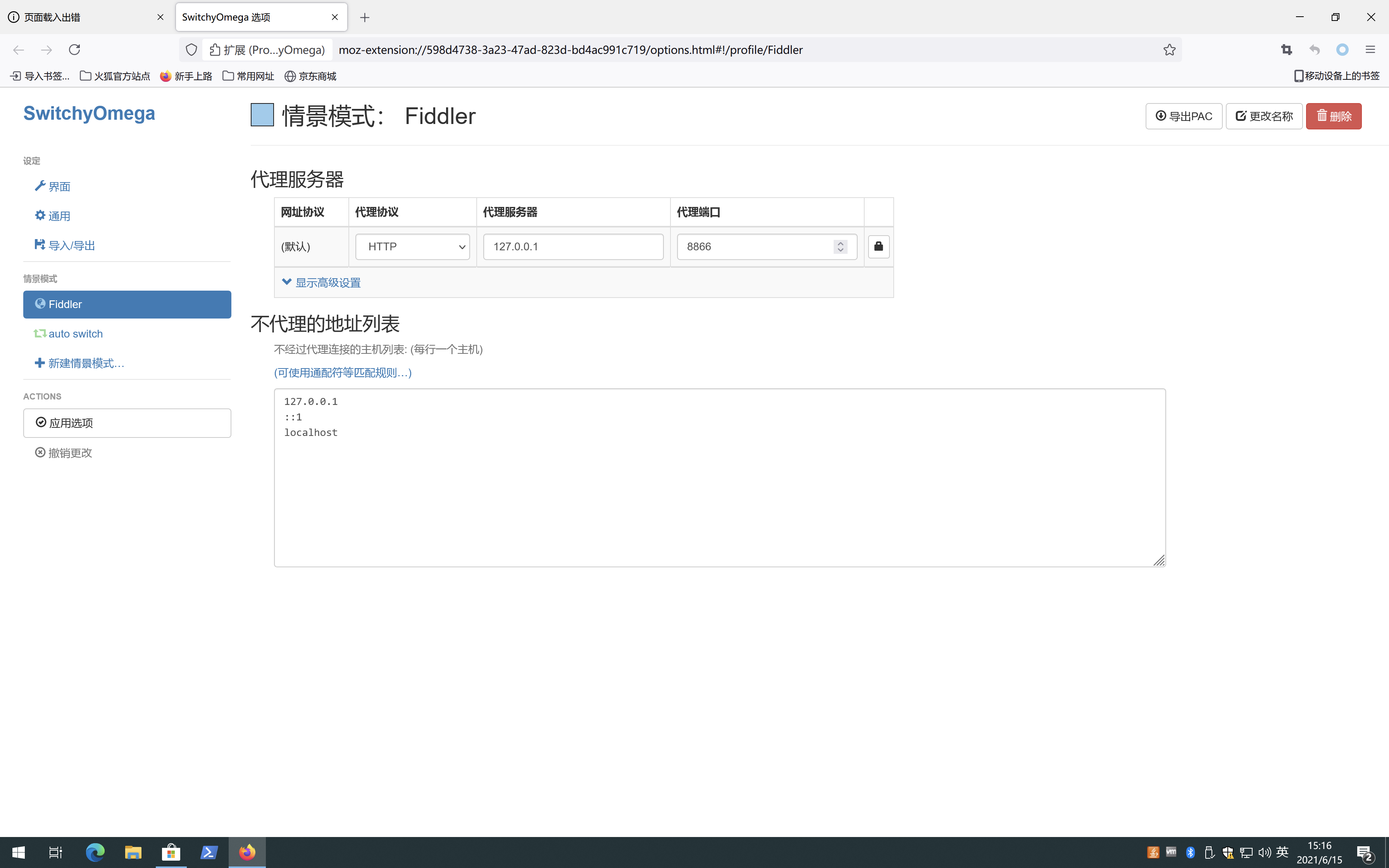Click 撤销更改 to discard changes
Image resolution: width=1389 pixels, height=868 pixels.
pos(64,453)
